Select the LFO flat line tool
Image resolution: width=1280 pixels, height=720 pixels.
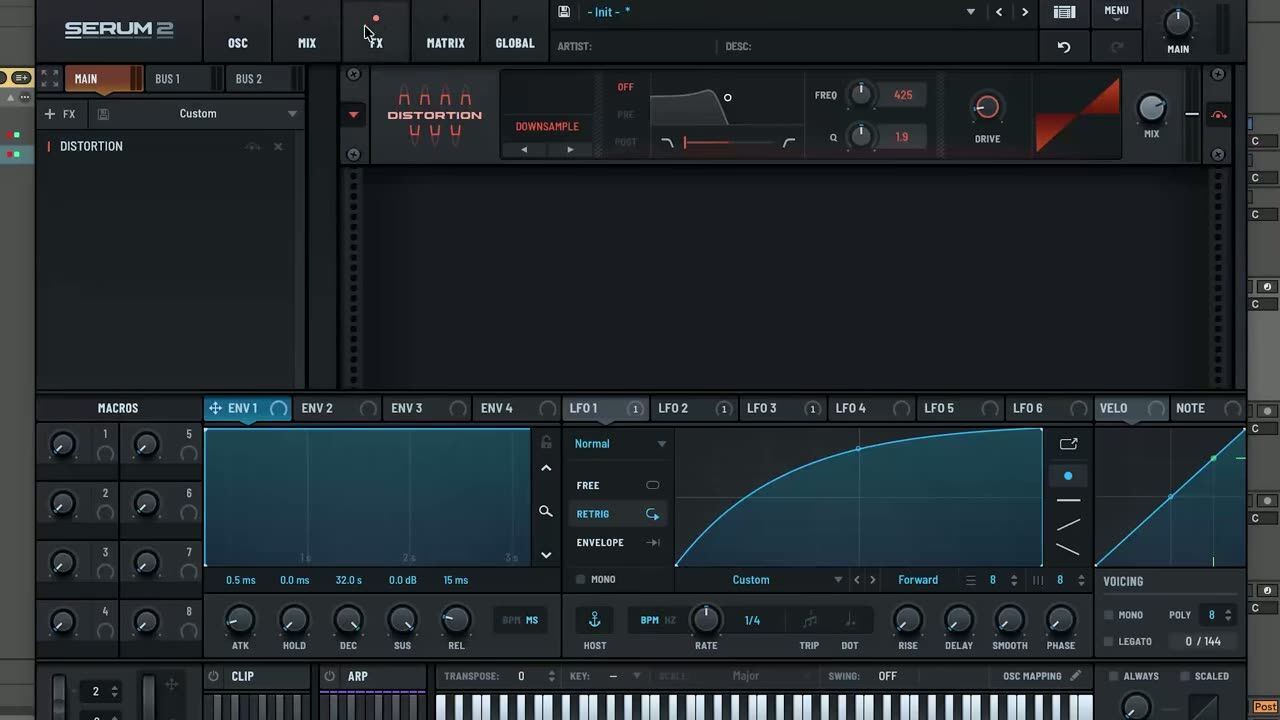(1068, 500)
